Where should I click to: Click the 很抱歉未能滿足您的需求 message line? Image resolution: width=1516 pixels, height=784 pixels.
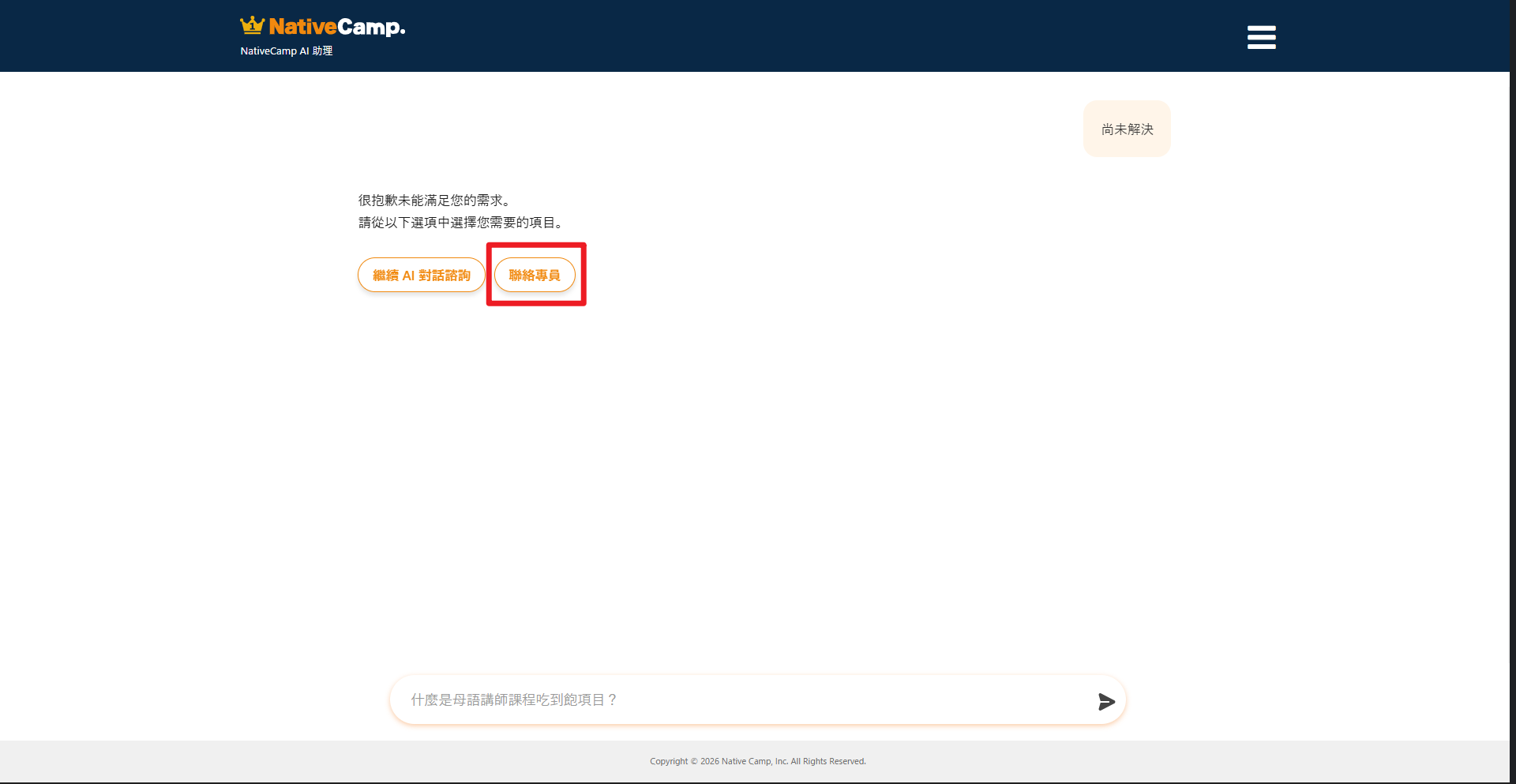436,201
